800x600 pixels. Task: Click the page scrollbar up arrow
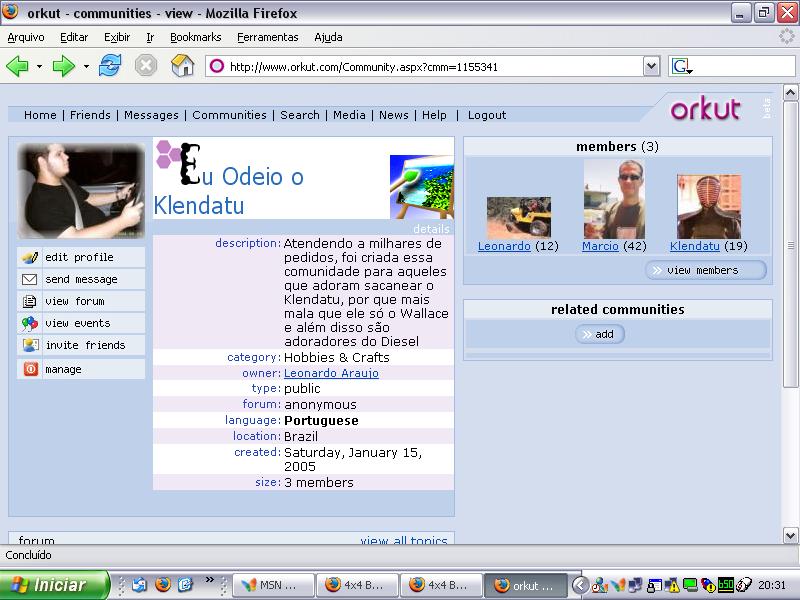point(790,92)
